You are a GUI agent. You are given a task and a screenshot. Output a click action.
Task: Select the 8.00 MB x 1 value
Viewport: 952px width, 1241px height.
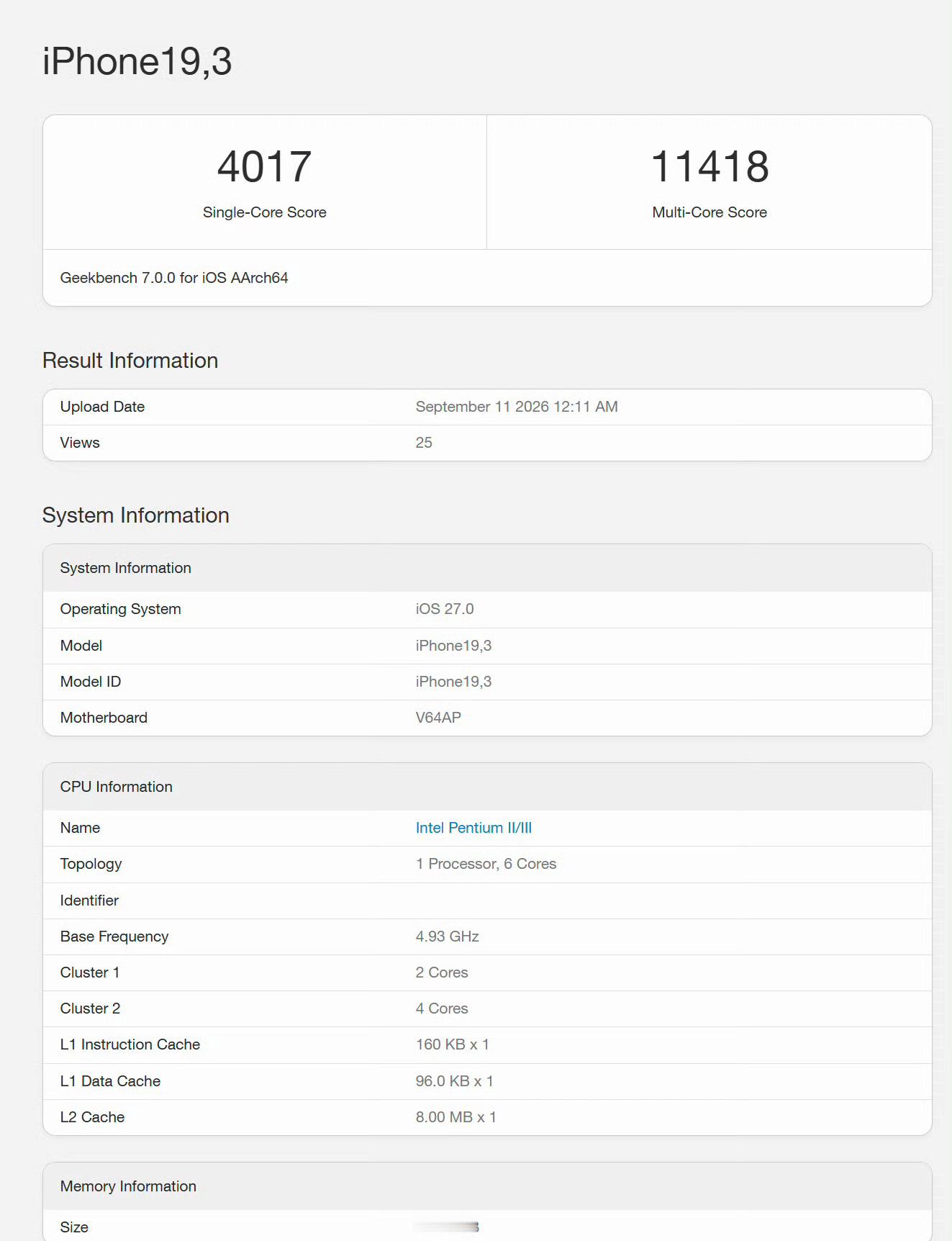pyautogui.click(x=455, y=1117)
